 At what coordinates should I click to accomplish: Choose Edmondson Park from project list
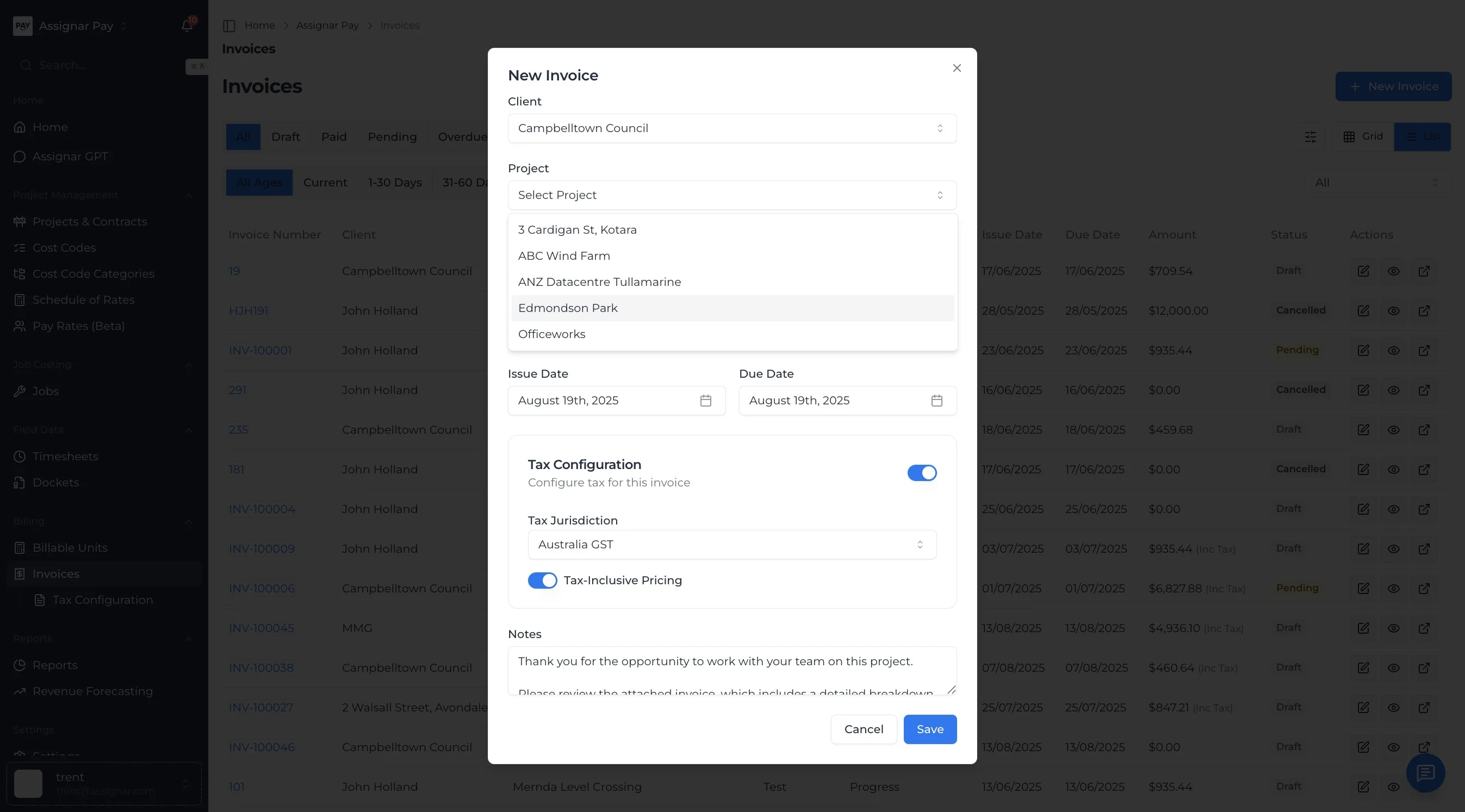(568, 308)
